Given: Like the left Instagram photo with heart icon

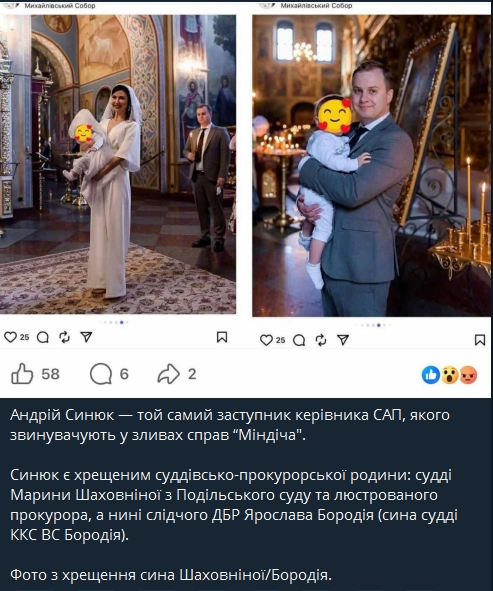Looking at the screenshot, I should coord(10,337).
